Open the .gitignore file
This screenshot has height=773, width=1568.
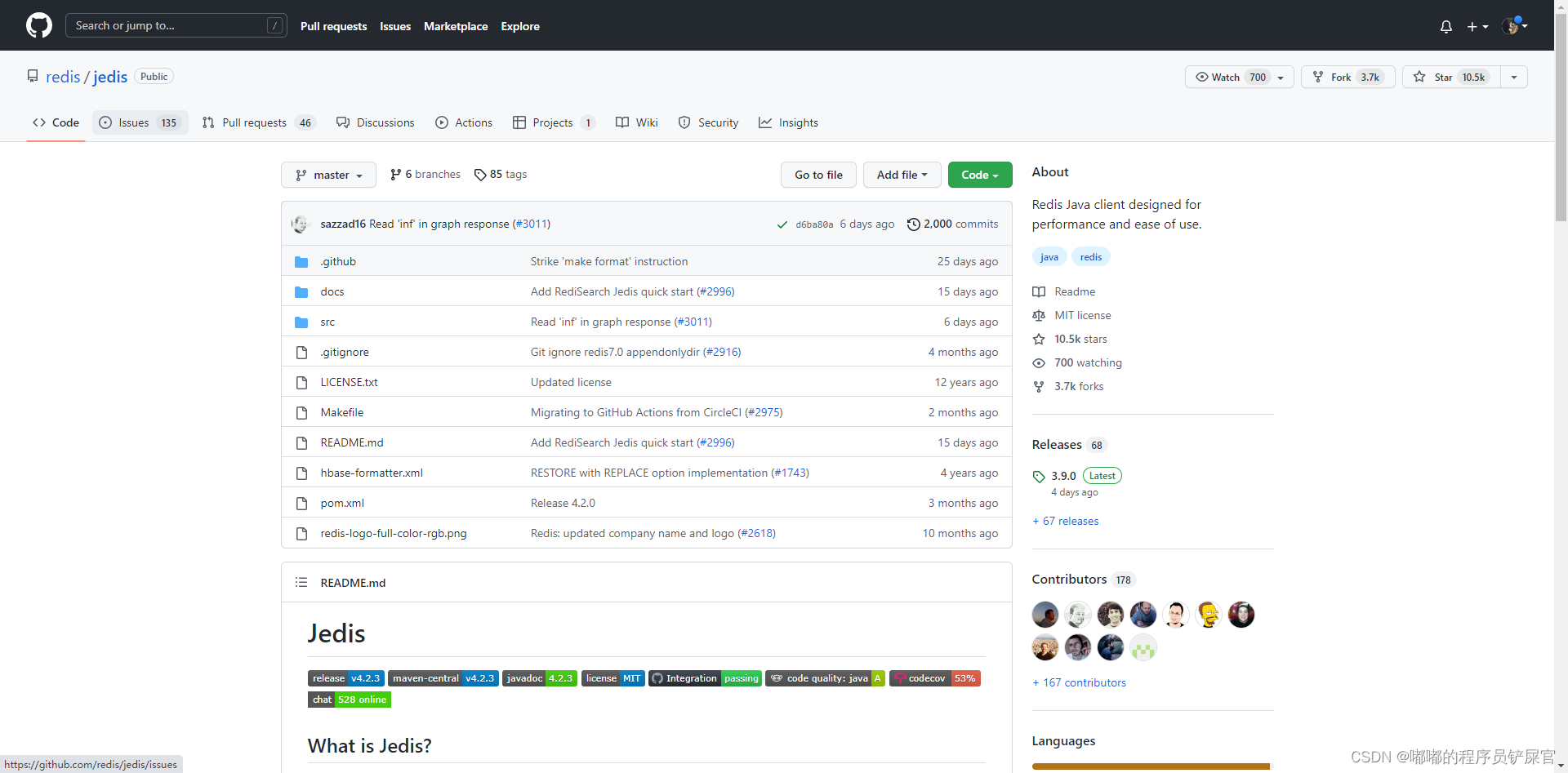tap(345, 352)
